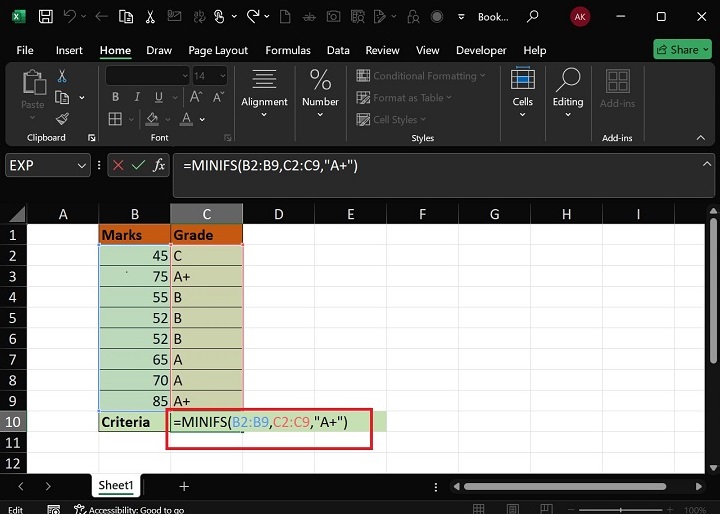720x514 pixels.
Task: Select row 11 header
Action: [13, 442]
